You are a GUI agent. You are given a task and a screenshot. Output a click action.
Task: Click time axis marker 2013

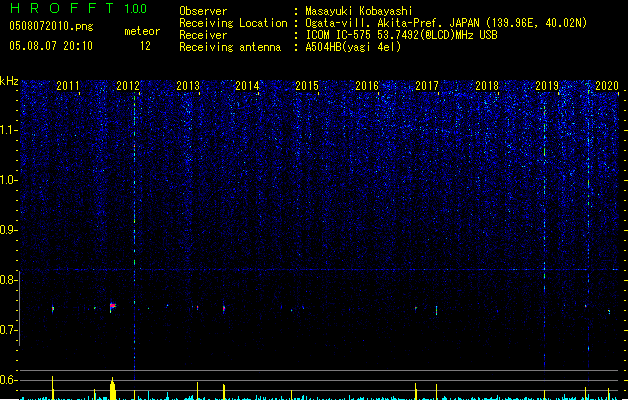tap(188, 86)
